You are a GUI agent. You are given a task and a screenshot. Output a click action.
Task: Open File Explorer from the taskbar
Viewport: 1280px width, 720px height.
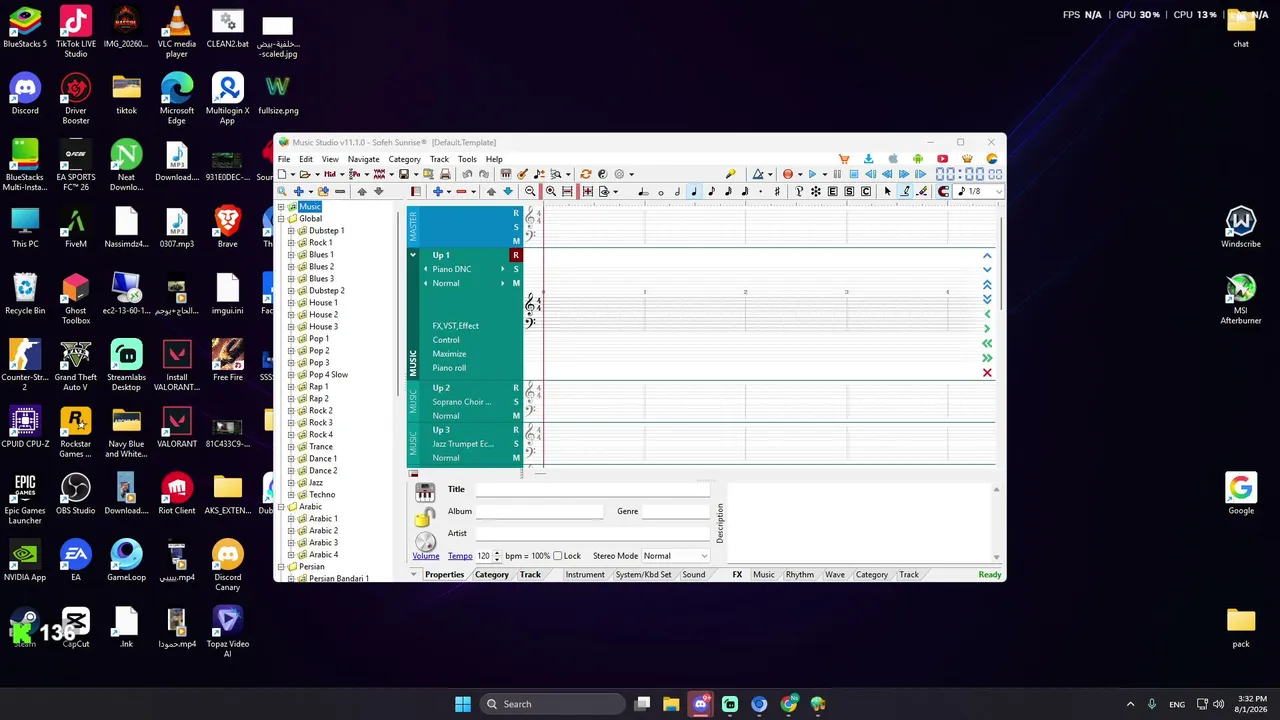coord(671,704)
